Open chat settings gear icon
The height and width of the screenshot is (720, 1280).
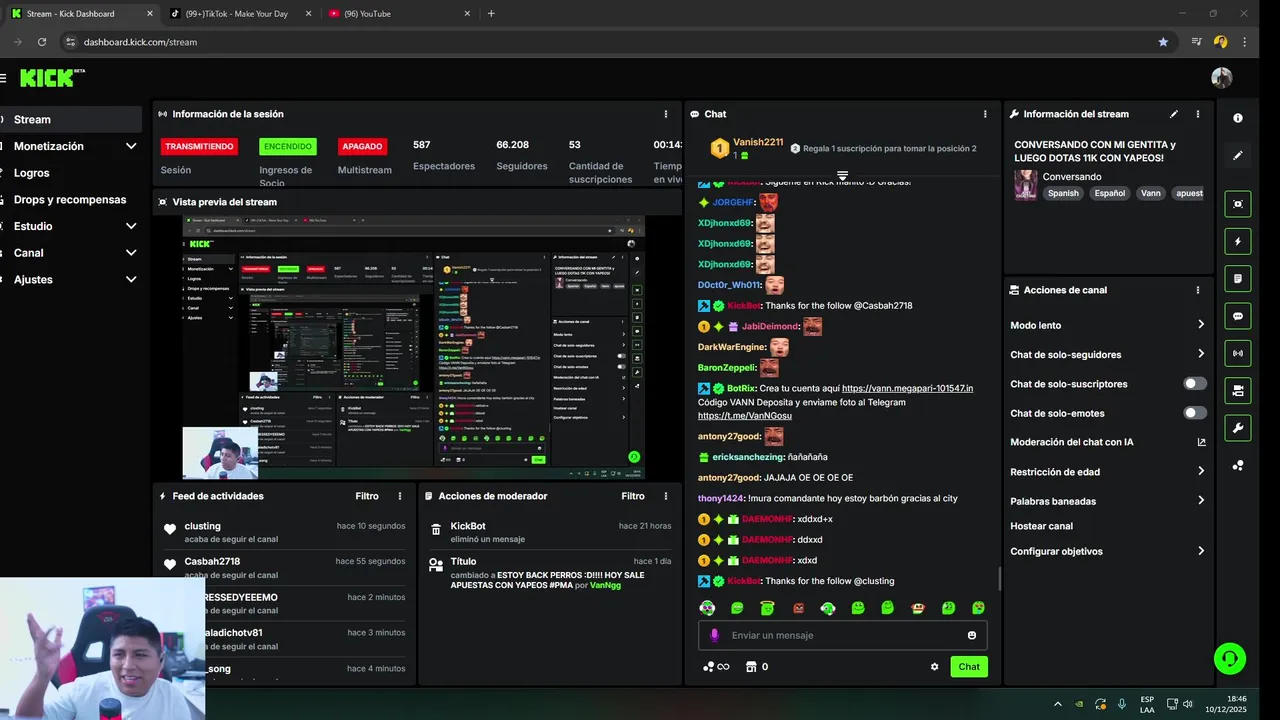pyautogui.click(x=935, y=667)
